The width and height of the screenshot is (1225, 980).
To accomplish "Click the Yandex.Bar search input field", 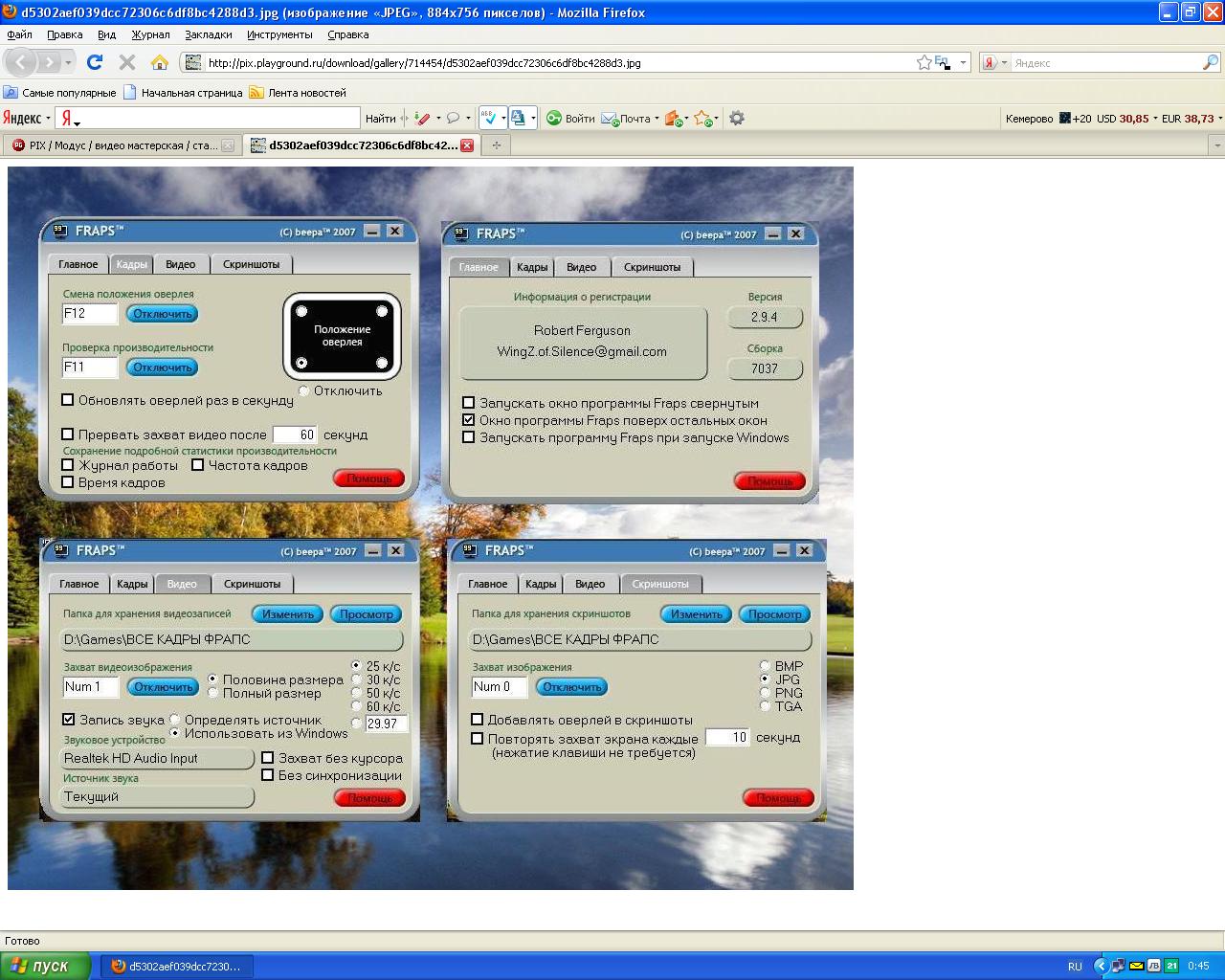I will point(208,119).
